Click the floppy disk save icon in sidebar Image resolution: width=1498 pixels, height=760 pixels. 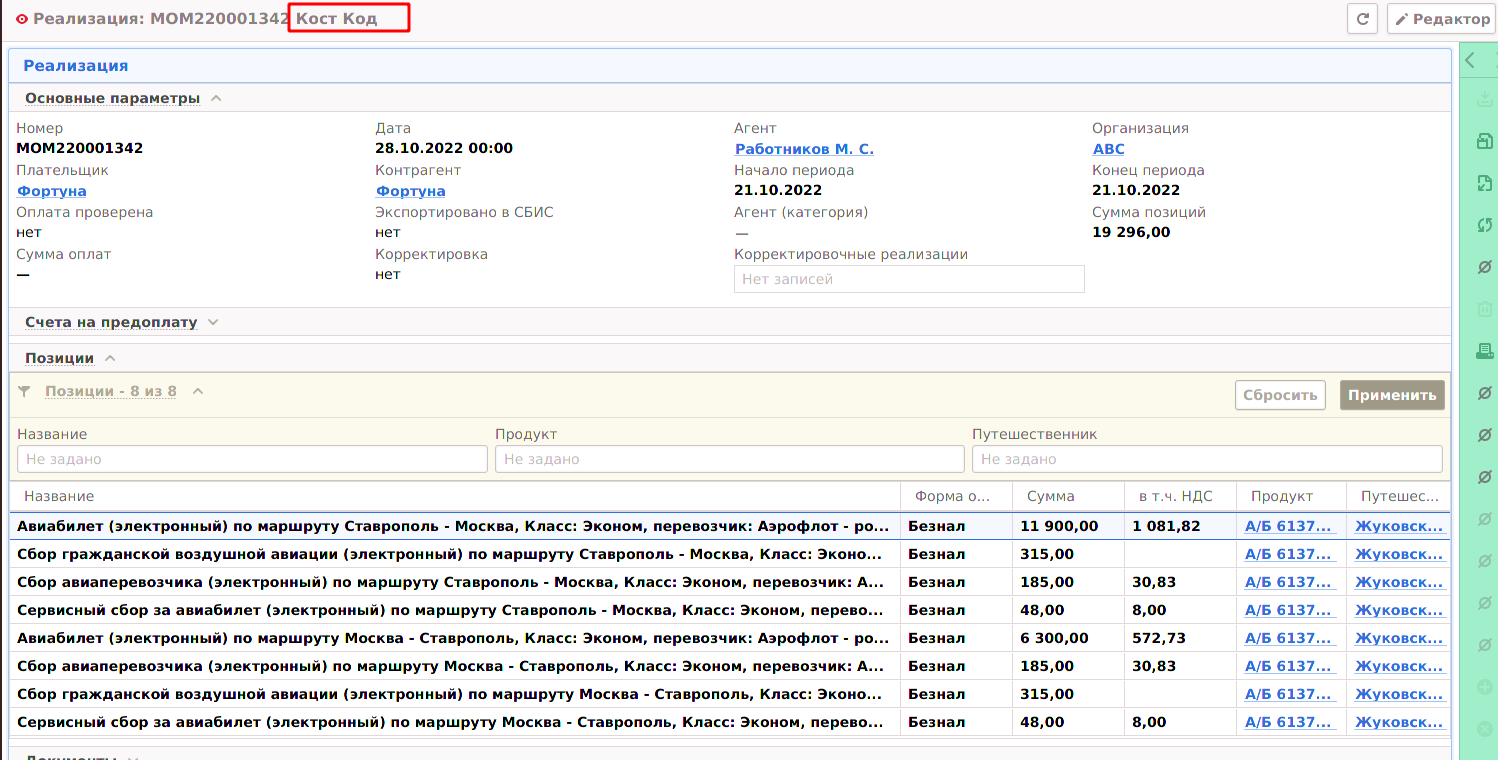(x=1485, y=141)
